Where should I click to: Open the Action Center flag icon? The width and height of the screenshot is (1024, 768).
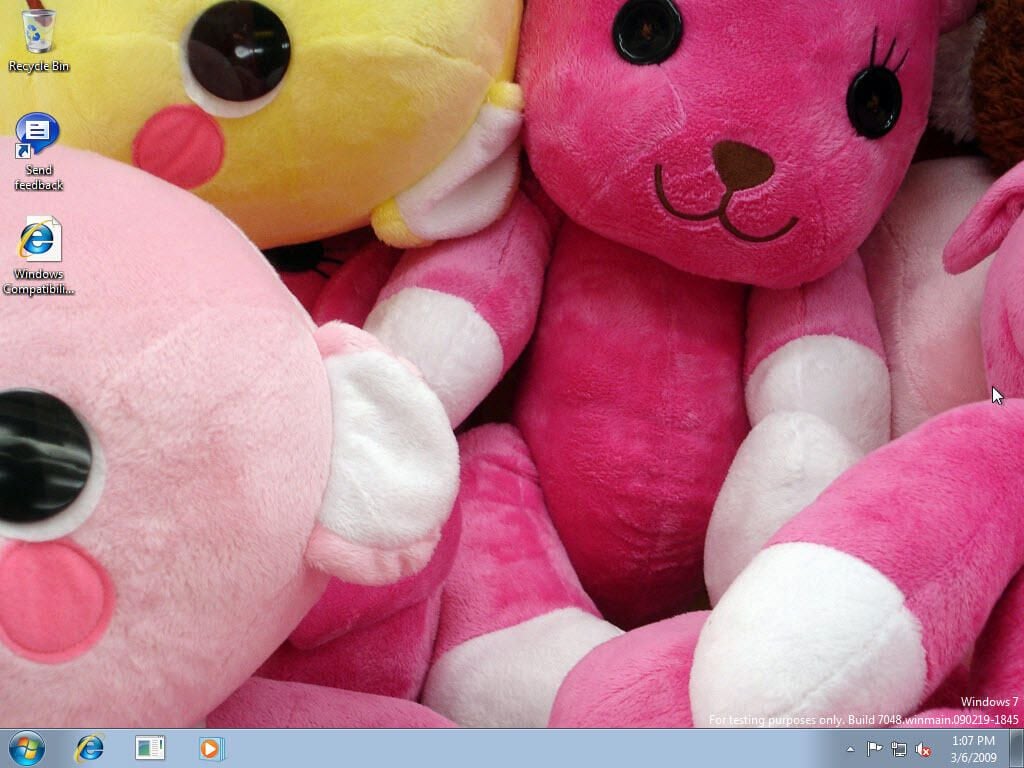(874, 749)
